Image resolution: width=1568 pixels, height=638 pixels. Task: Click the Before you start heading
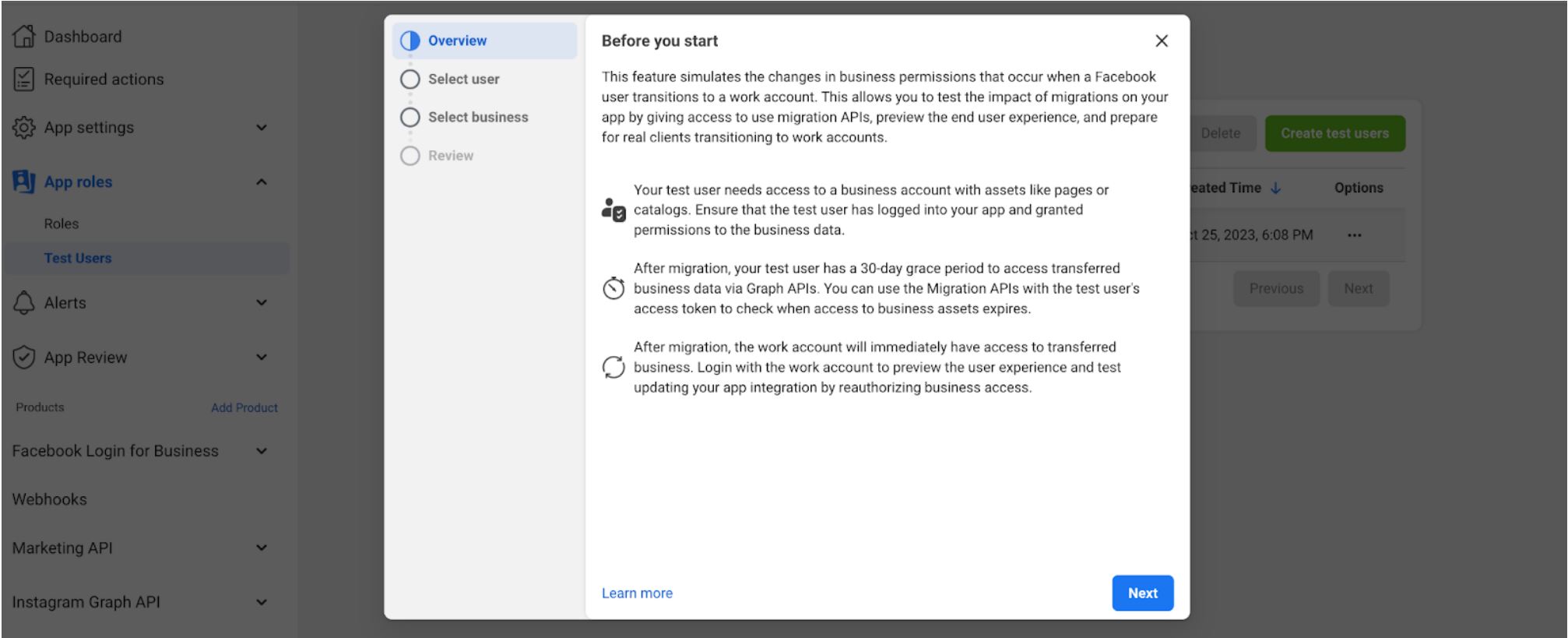tap(659, 41)
